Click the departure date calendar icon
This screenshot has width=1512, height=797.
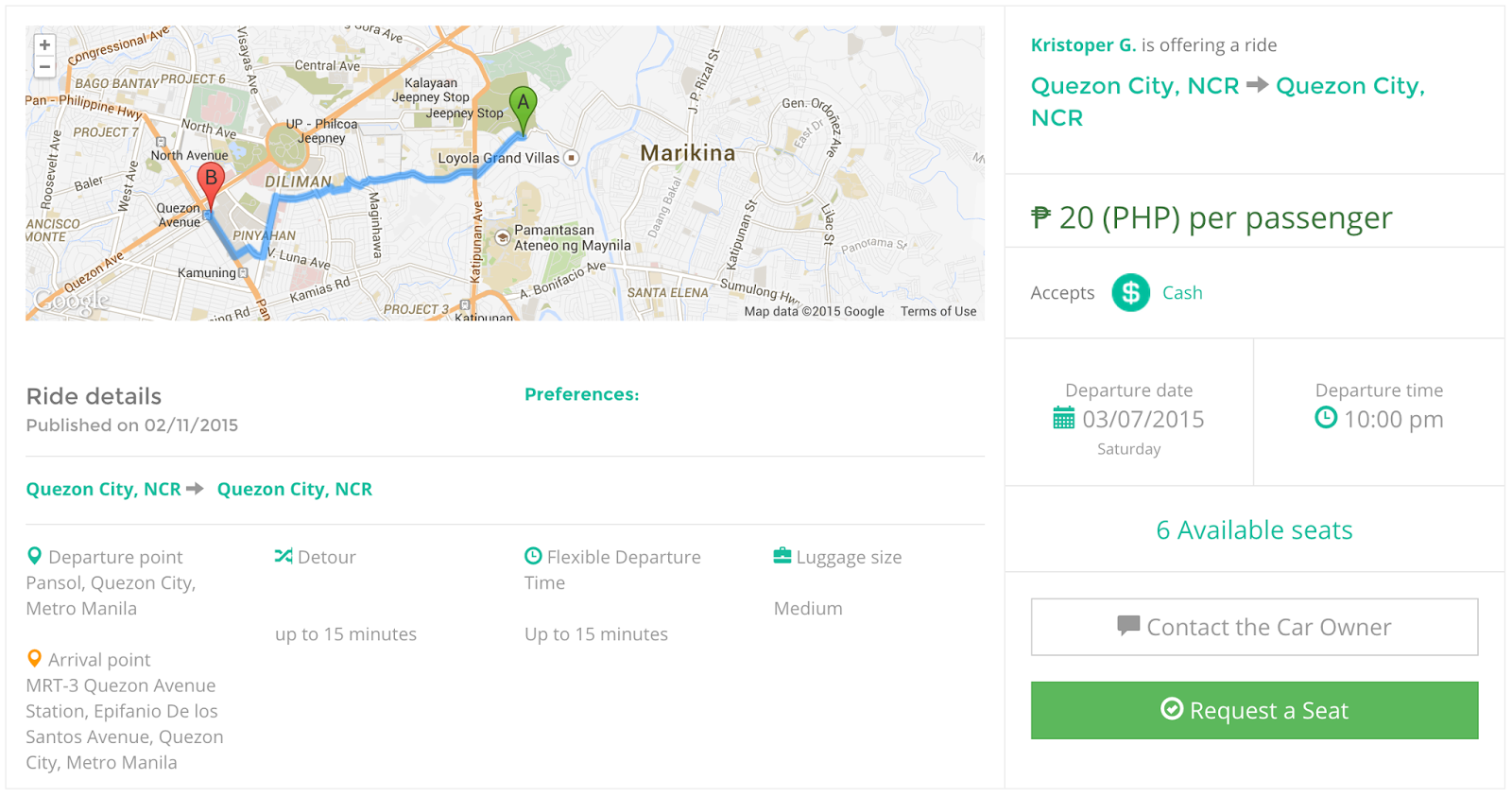click(x=1064, y=418)
